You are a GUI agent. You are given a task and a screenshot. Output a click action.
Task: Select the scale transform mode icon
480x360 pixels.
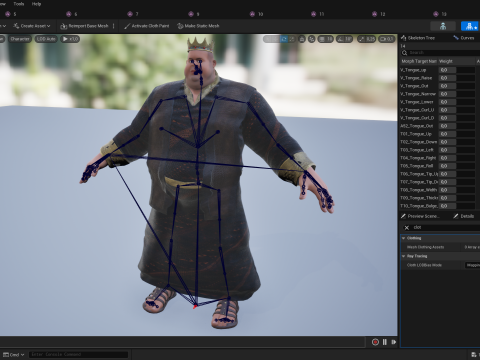pos(292,39)
